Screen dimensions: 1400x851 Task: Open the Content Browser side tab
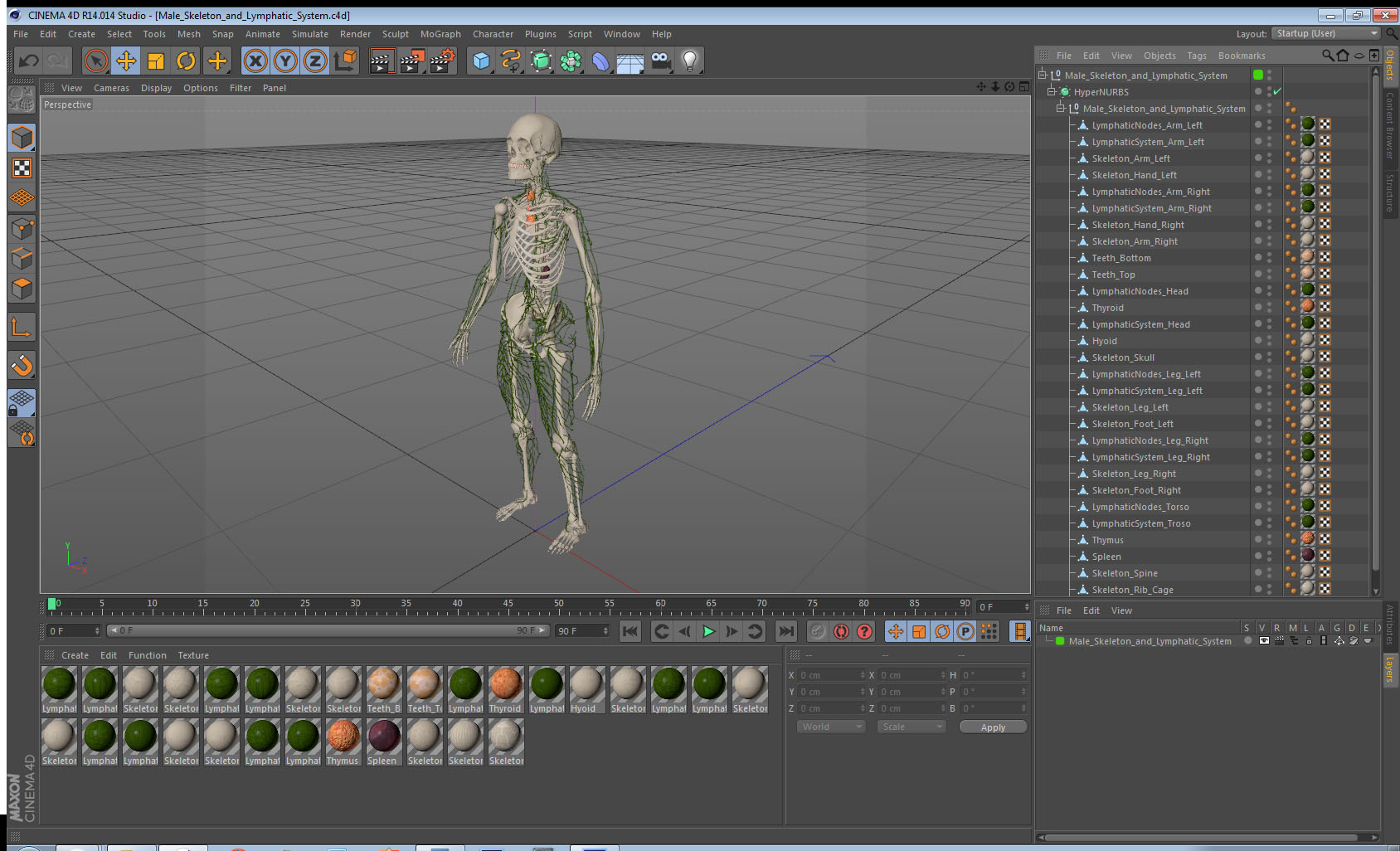1389,126
